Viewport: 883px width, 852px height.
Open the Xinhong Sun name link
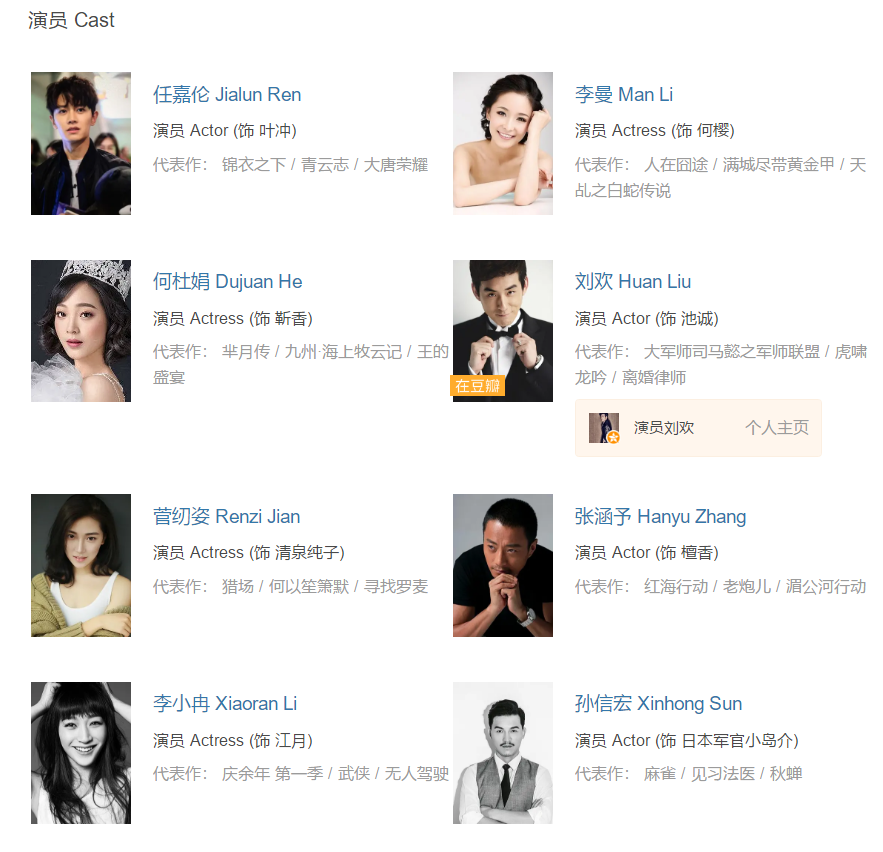pyautogui.click(x=658, y=703)
